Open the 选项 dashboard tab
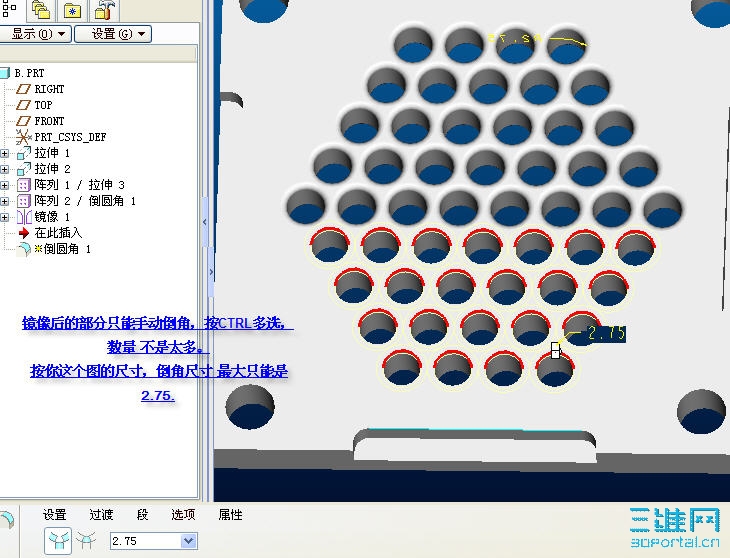 point(183,515)
